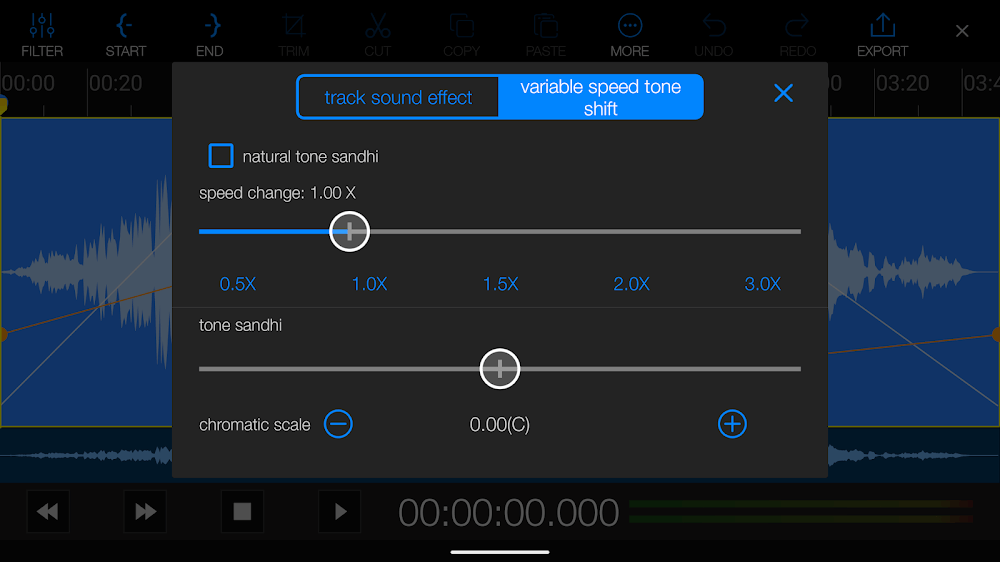Click the tone sandhi slider handle
Image resolution: width=1000 pixels, height=562 pixels.
pos(500,369)
